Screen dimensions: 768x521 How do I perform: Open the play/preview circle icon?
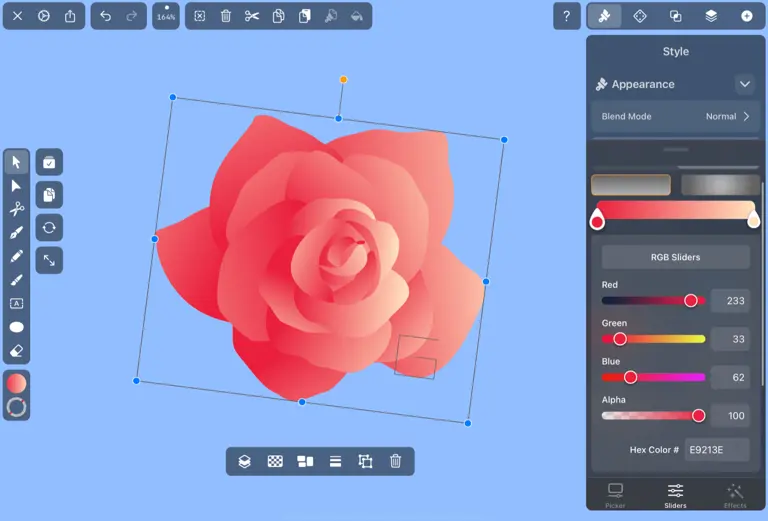(44, 16)
